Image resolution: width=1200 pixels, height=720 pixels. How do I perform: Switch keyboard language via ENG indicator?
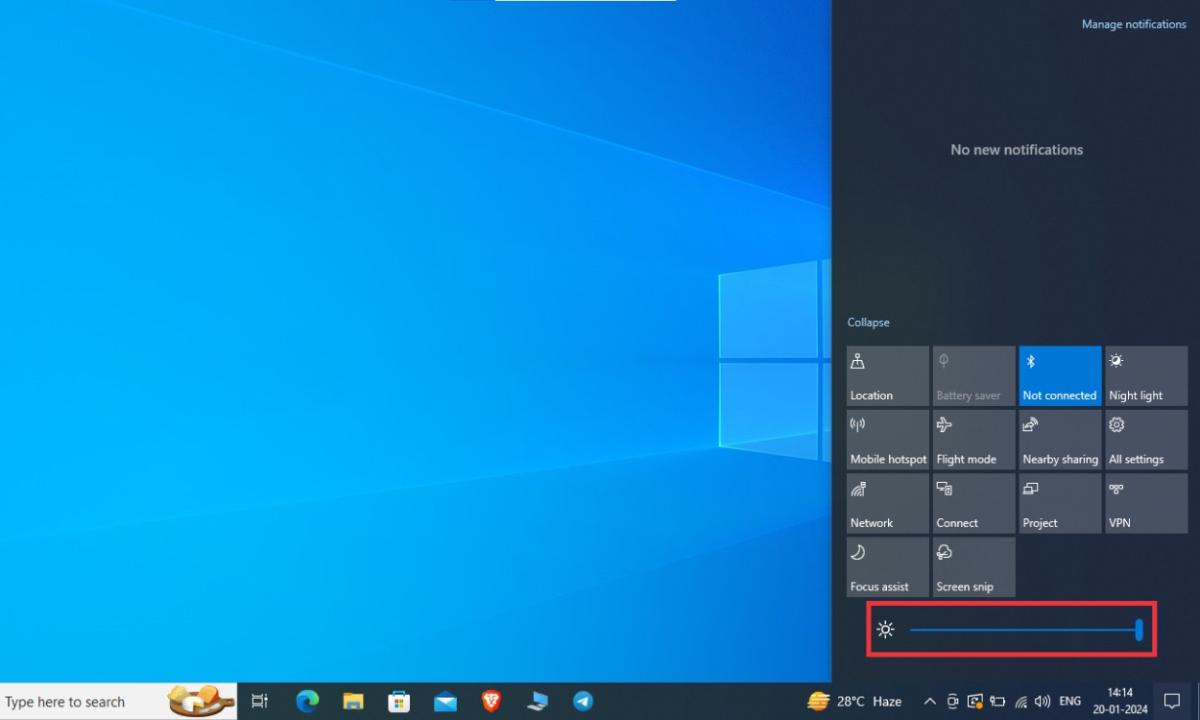pyautogui.click(x=1069, y=701)
